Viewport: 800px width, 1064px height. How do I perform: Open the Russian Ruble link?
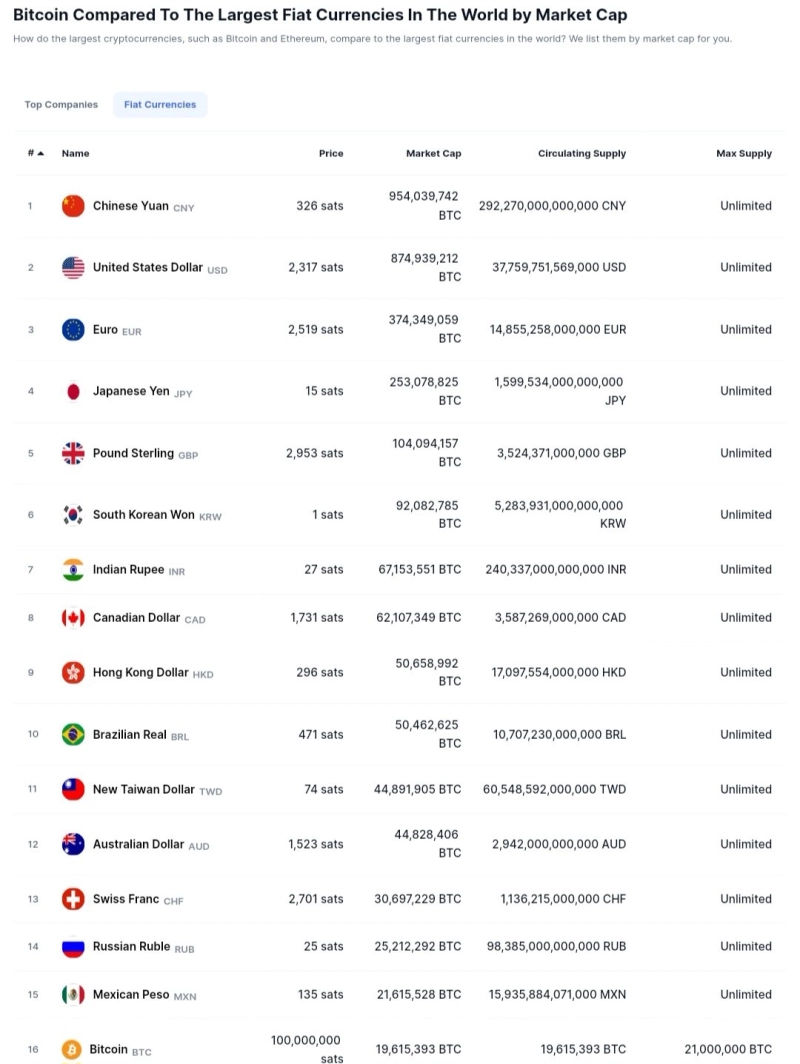(x=131, y=947)
